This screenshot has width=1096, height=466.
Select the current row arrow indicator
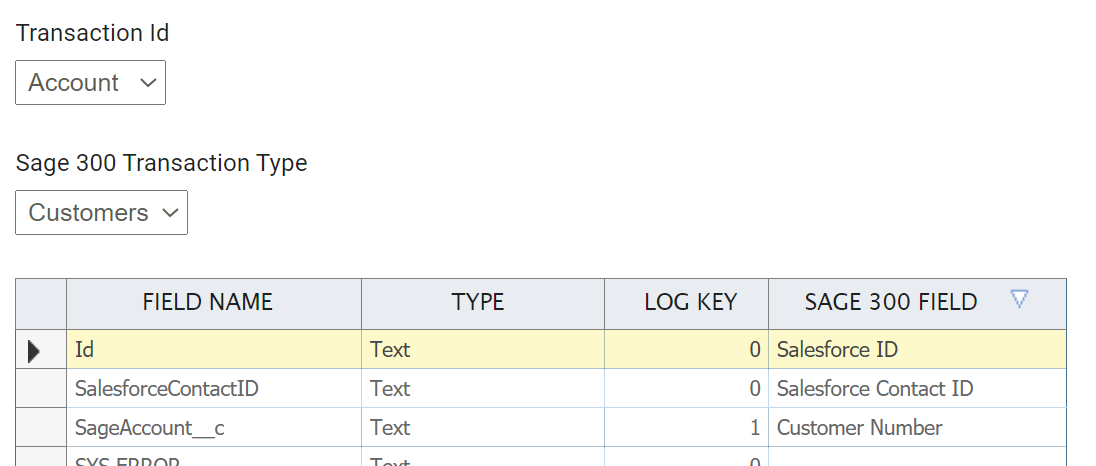[34, 350]
